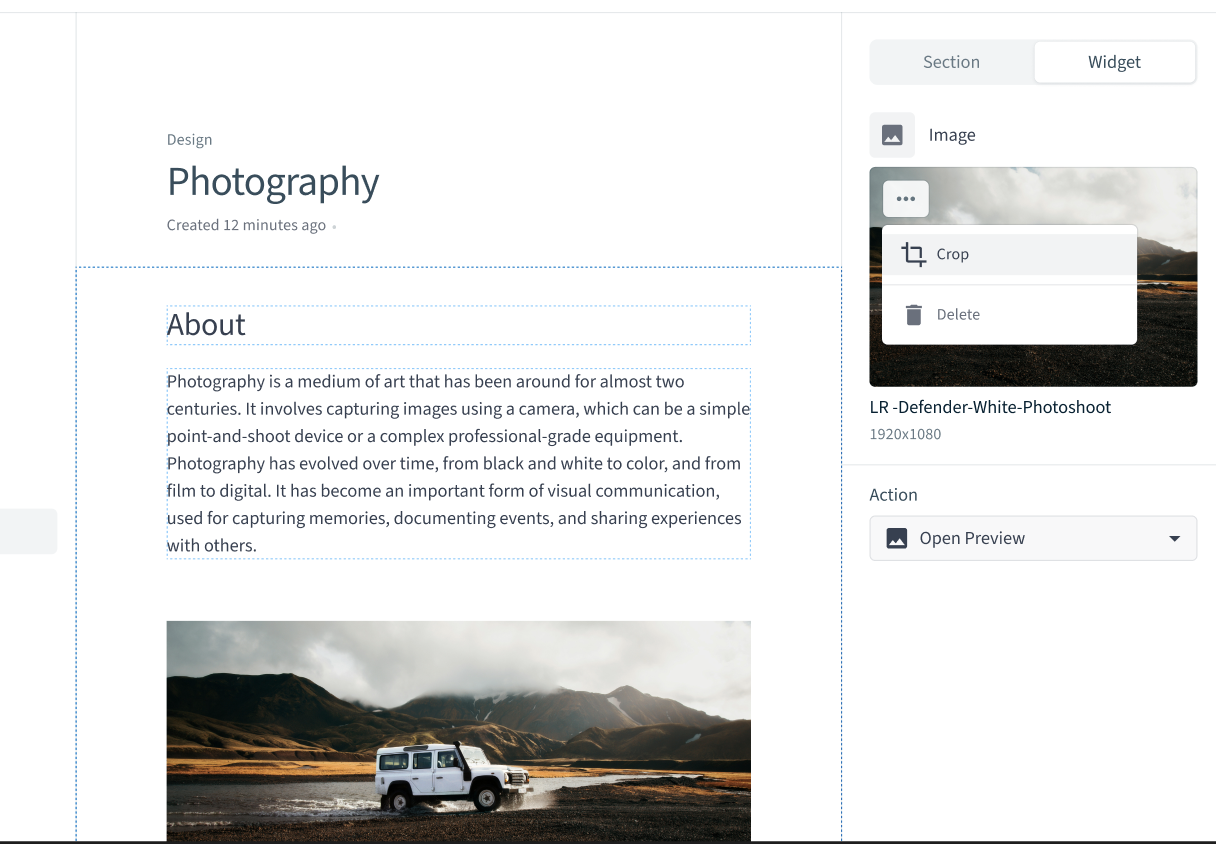Select the Widget tab
The image size is (1216, 844).
(x=1114, y=62)
